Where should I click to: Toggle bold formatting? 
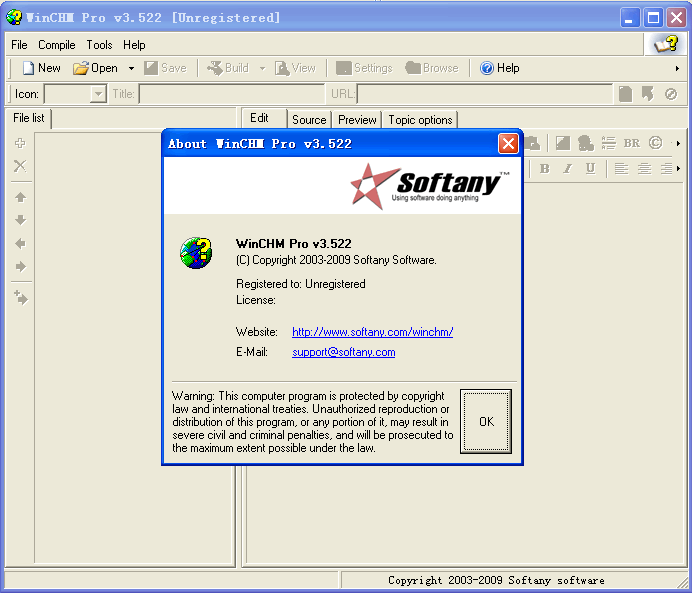coord(545,168)
